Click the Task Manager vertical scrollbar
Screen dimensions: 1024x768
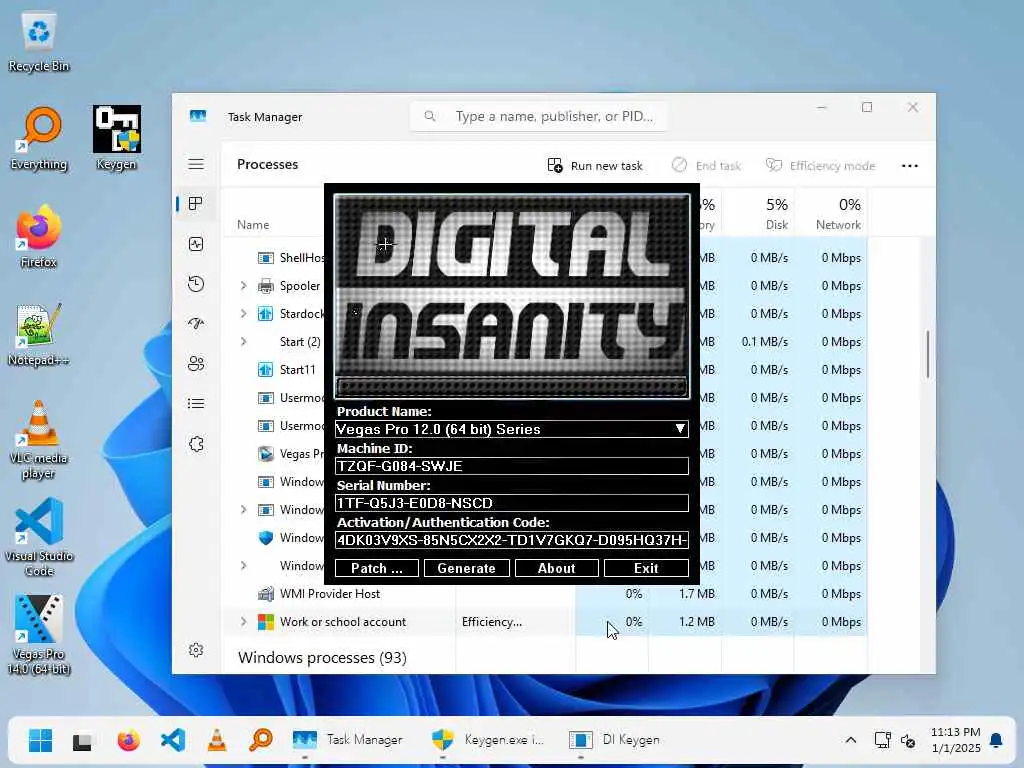coord(927,354)
